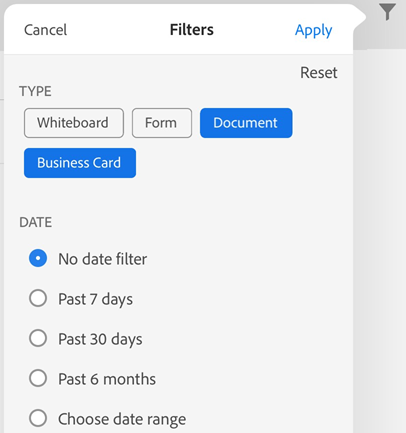This screenshot has width=406, height=433.
Task: Toggle the Whiteboard type filter
Action: coord(74,123)
